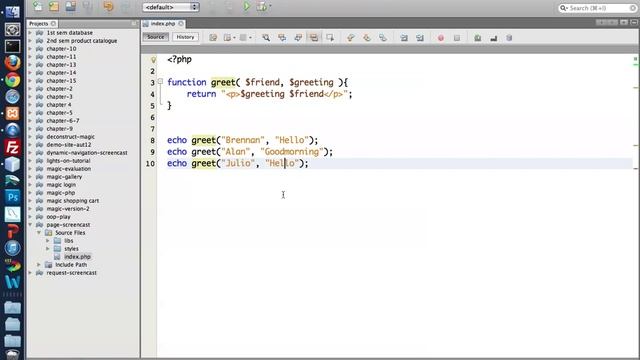Select the magic shopping cart project
Image resolution: width=640 pixels, height=360 pixels.
click(73, 201)
